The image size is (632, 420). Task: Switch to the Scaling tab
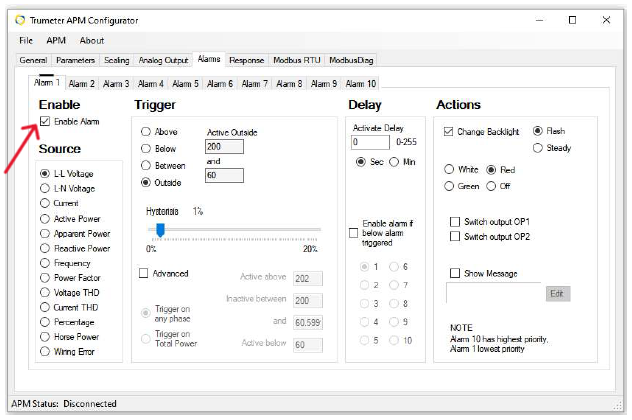(116, 60)
